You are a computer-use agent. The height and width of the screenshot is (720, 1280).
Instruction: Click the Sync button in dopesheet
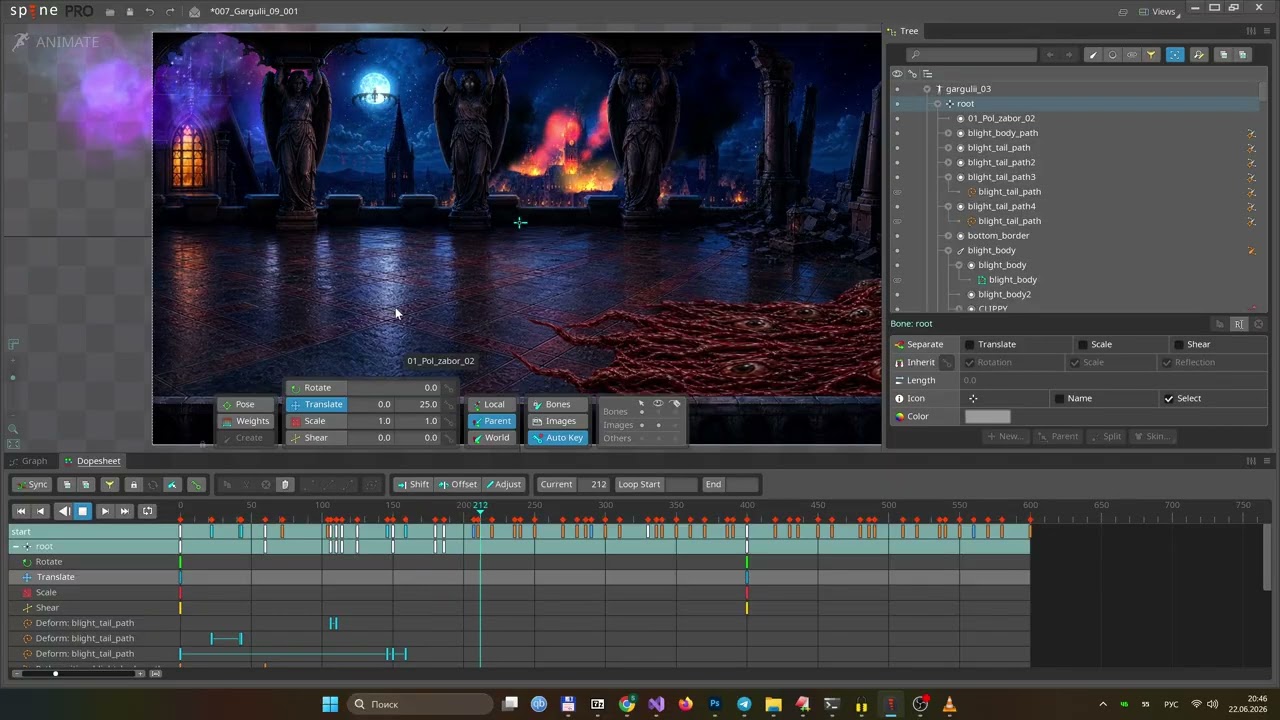pos(31,485)
